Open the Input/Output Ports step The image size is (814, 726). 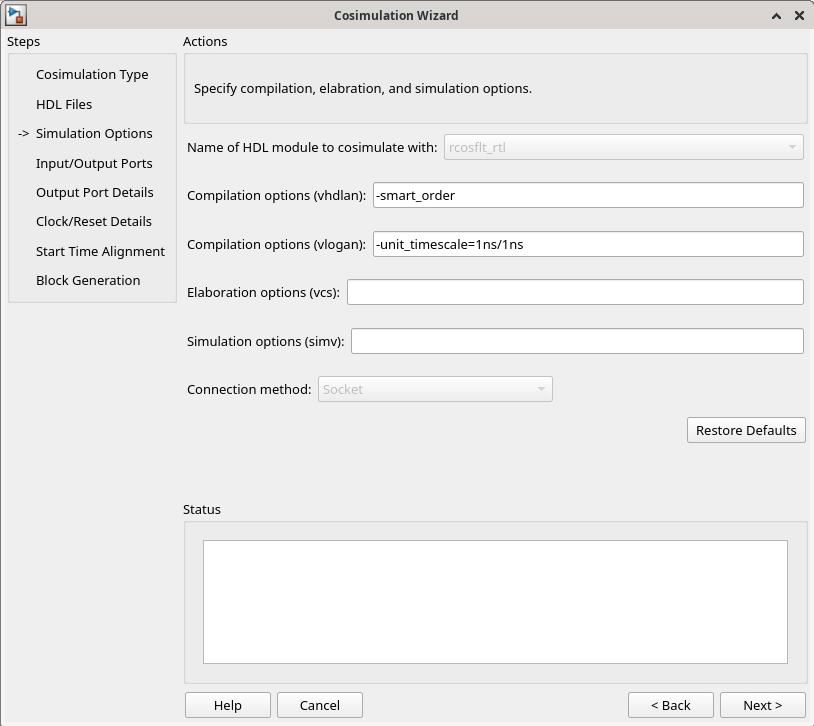click(94, 163)
